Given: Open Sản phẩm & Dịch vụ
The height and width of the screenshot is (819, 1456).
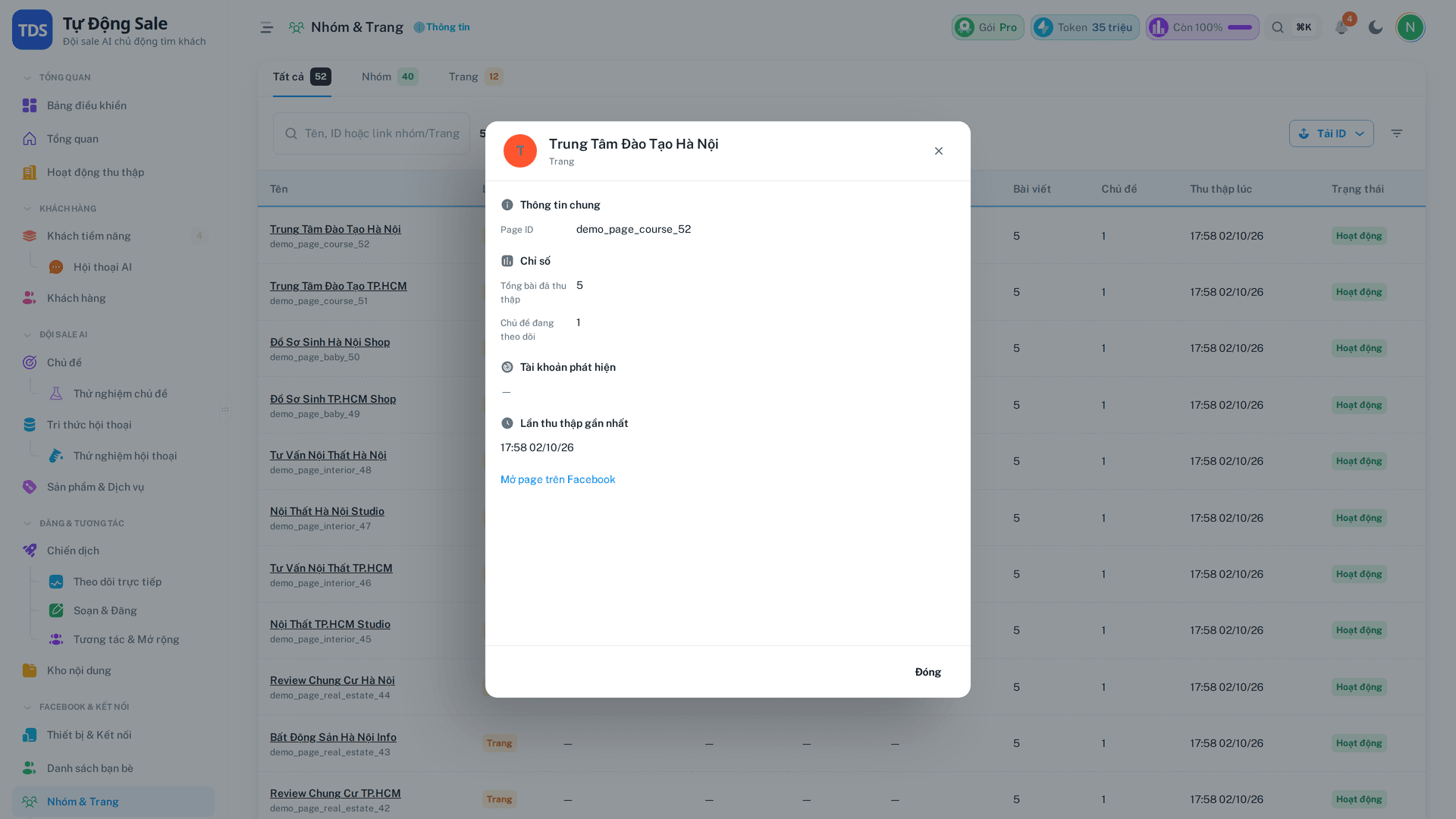Looking at the screenshot, I should pyautogui.click(x=113, y=487).
